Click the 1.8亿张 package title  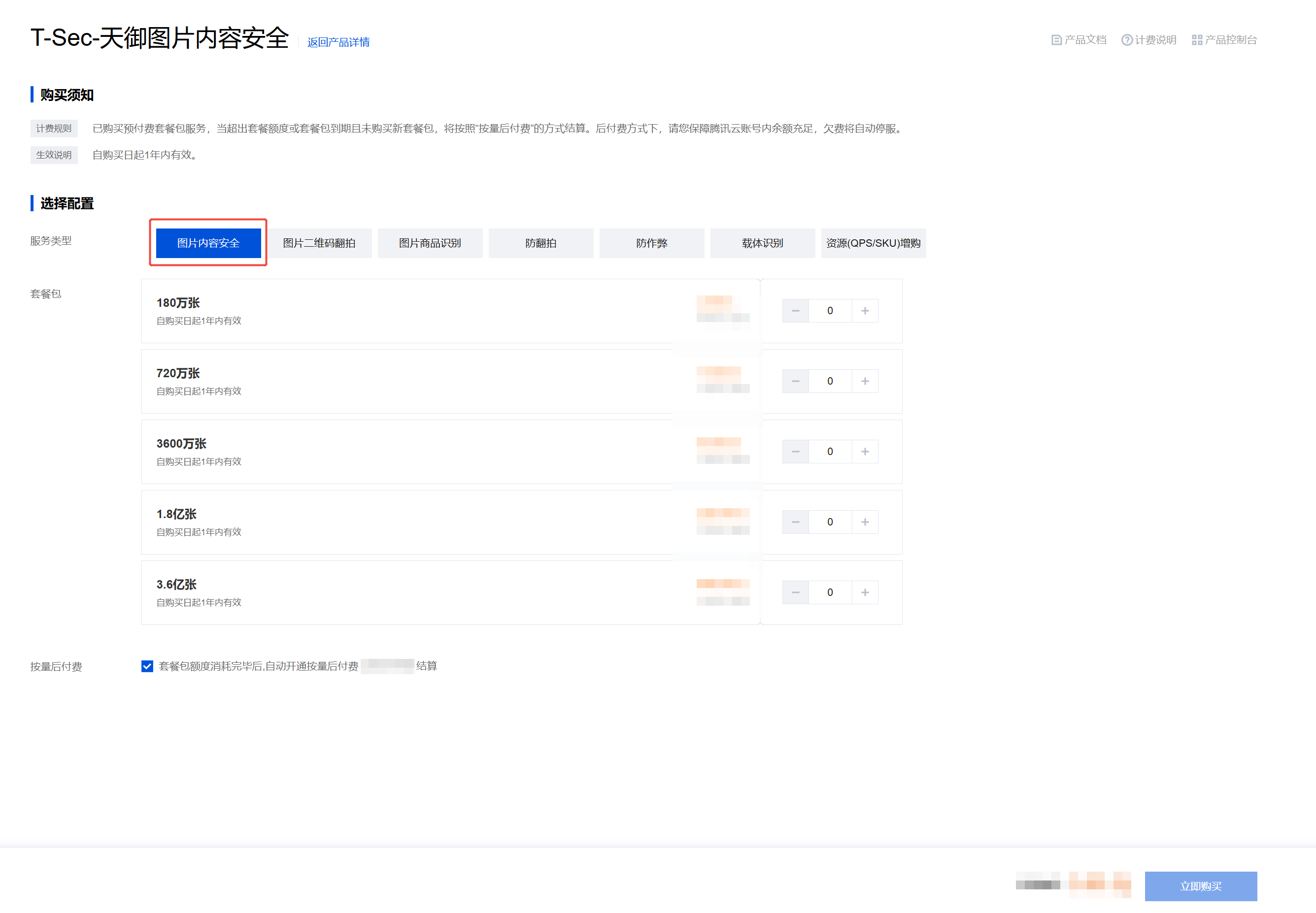tap(176, 514)
